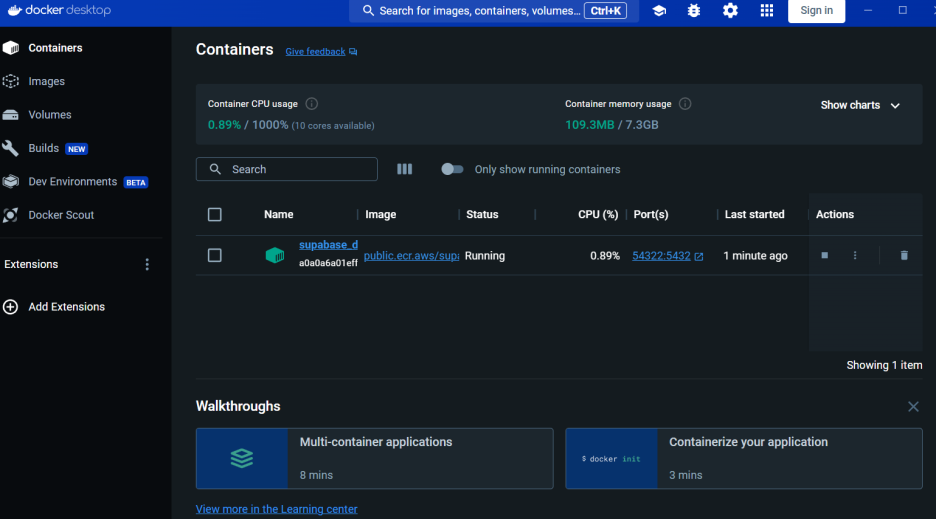The height and width of the screenshot is (519, 936).
Task: Click the Dev Environments sidebar icon
Action: tap(11, 182)
